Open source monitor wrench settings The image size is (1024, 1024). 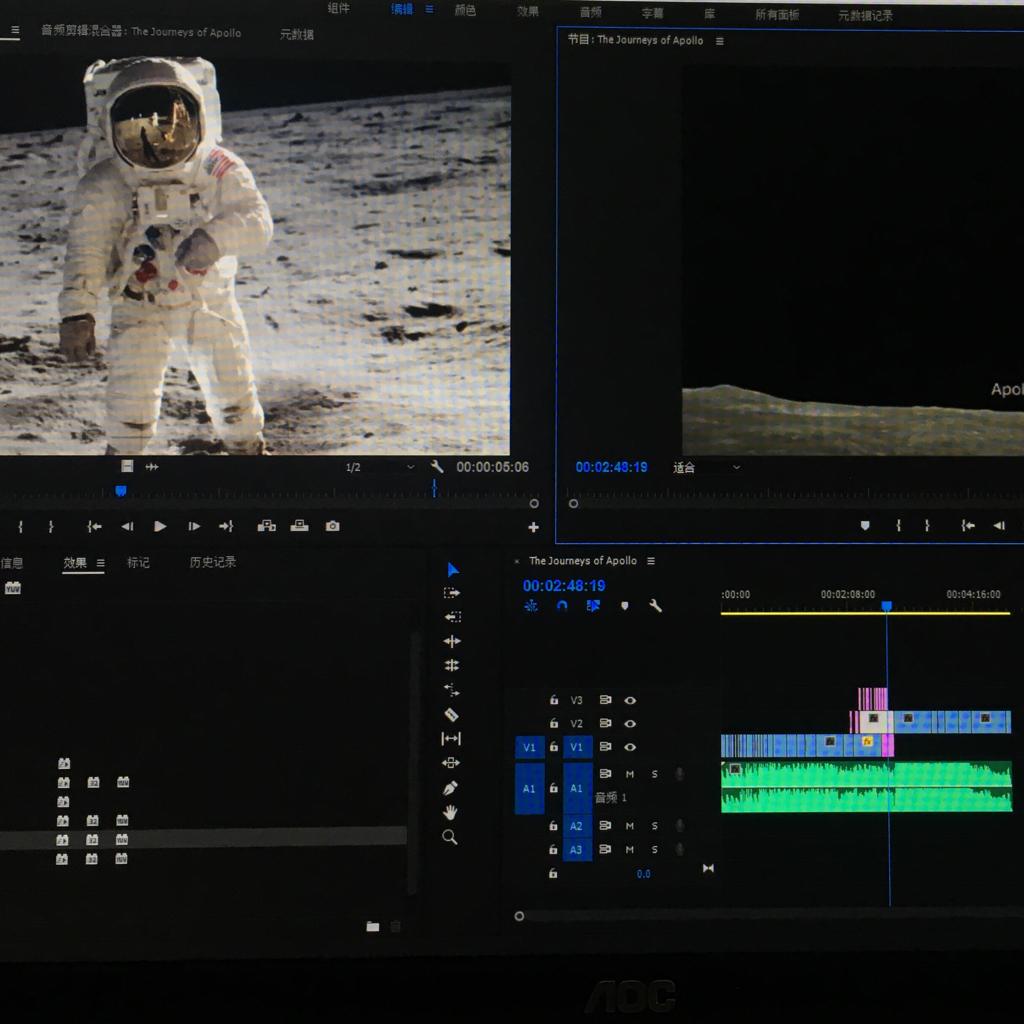click(437, 467)
